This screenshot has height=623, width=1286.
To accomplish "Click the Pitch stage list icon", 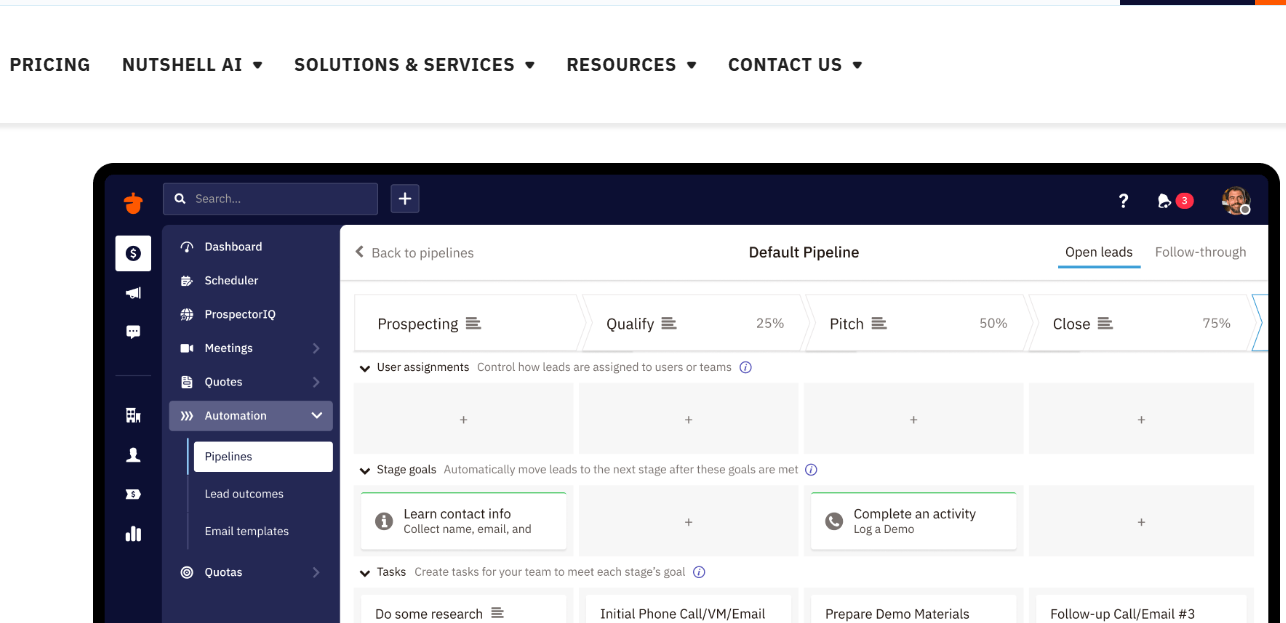I will pyautogui.click(x=879, y=323).
